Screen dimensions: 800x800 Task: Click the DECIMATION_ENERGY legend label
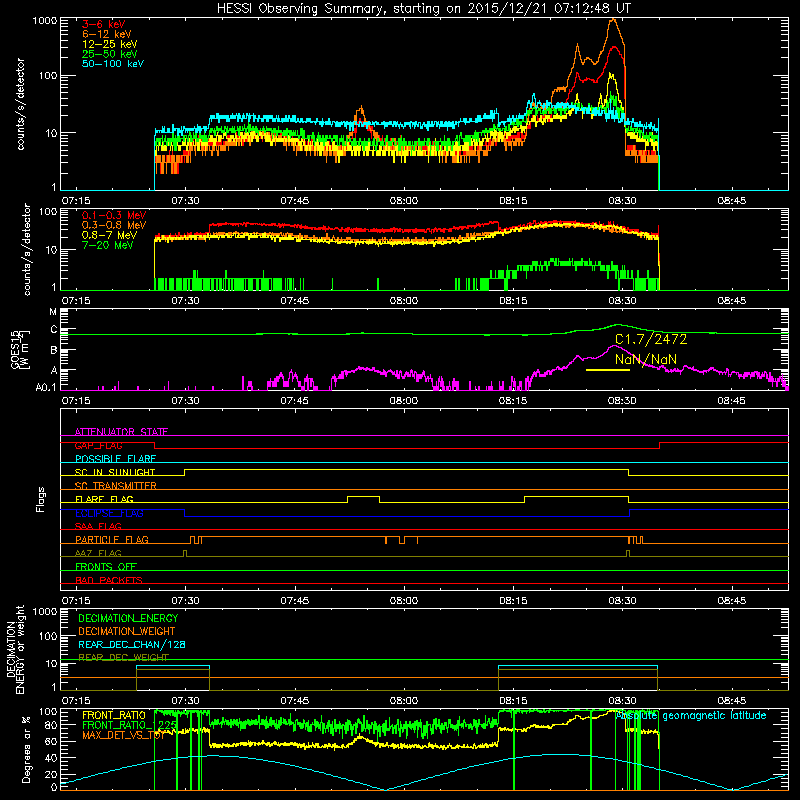pyautogui.click(x=128, y=618)
